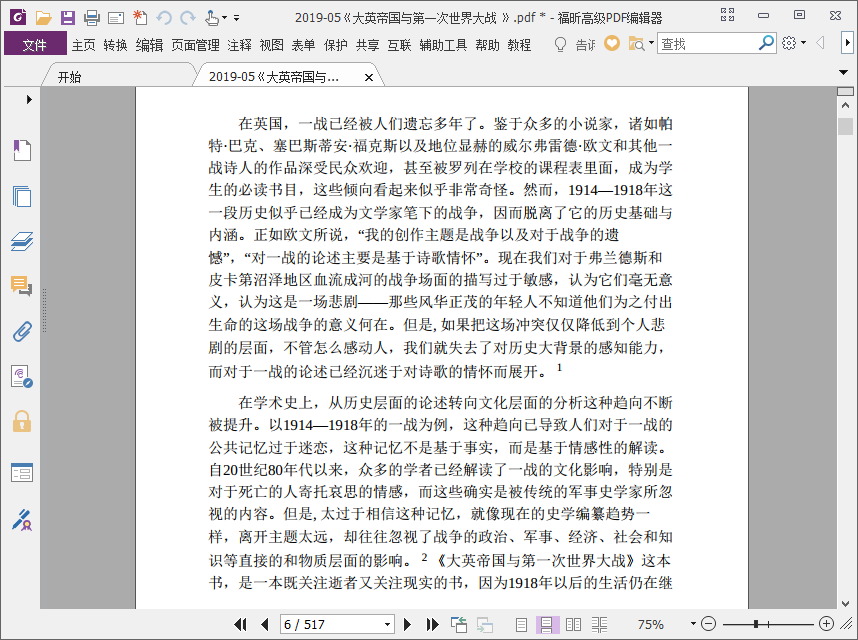858x640 pixels.
Task: Click the light bulb tell-me icon
Action: 560,44
